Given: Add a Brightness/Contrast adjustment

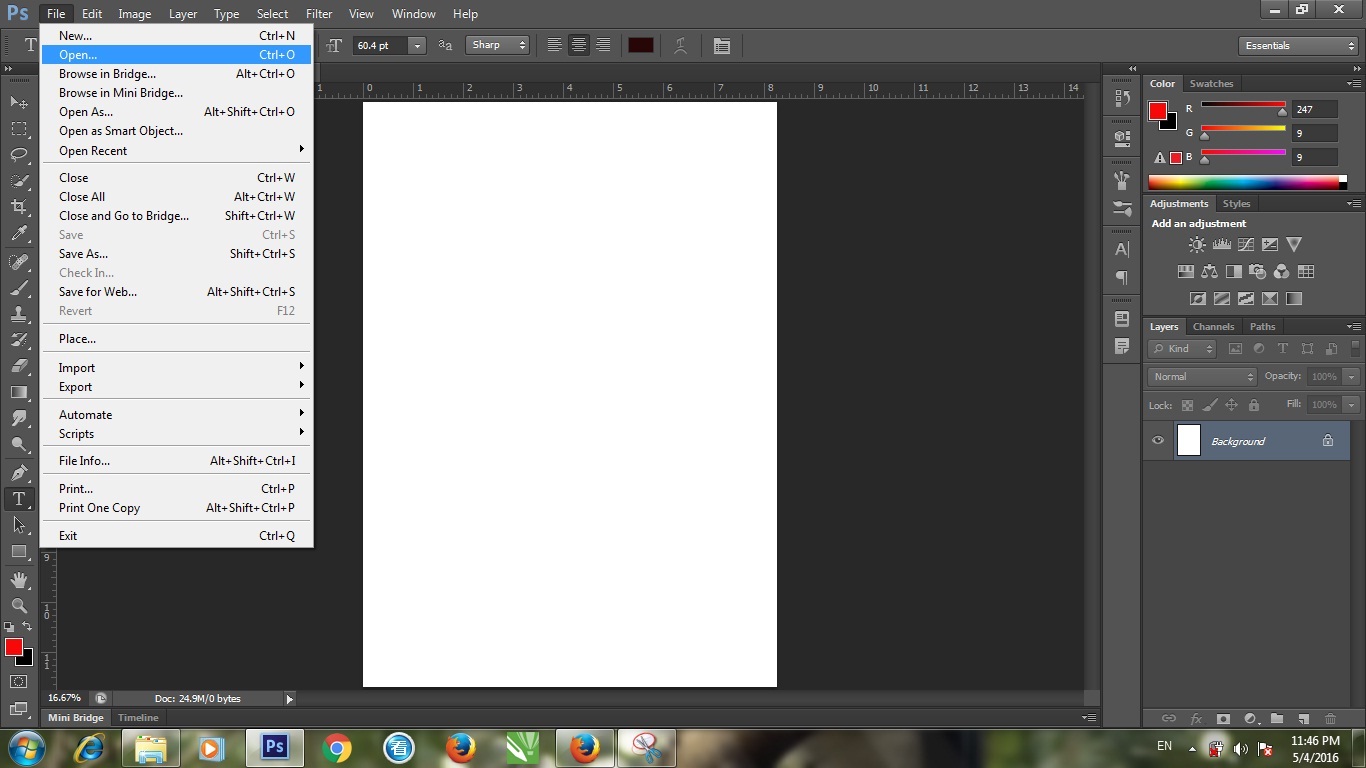Looking at the screenshot, I should tap(1197, 244).
